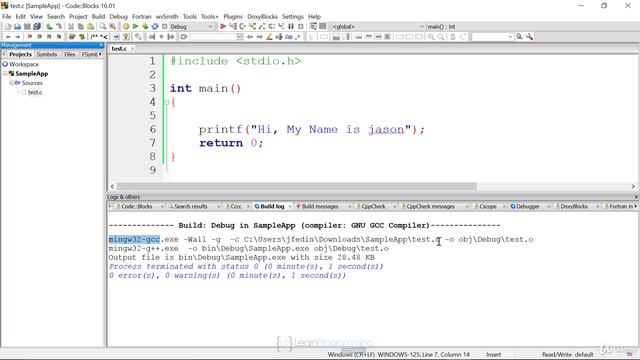Click the S source toggle icon
640x360 pixels.
453,37
